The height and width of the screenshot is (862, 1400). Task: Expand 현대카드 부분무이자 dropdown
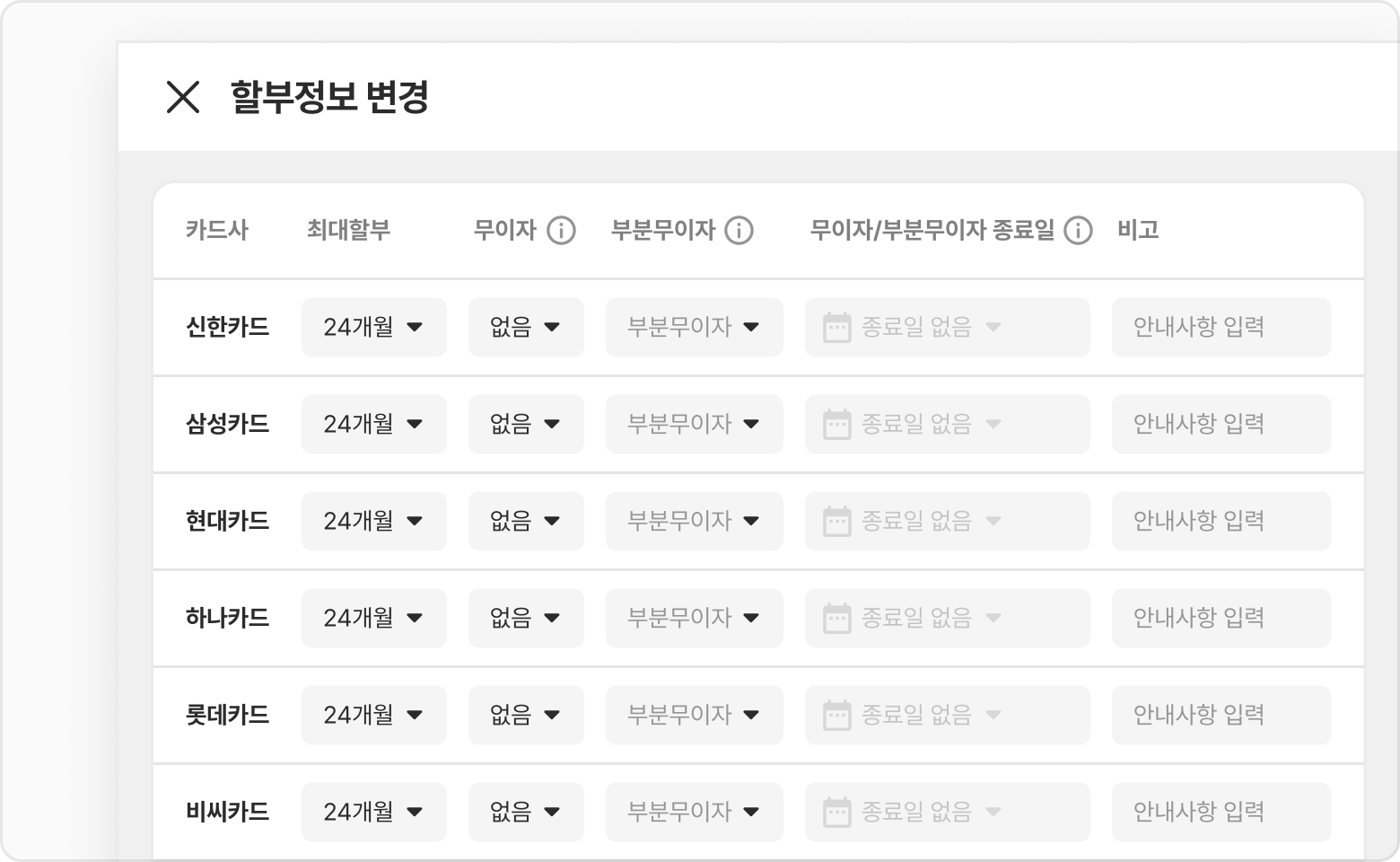tap(694, 522)
